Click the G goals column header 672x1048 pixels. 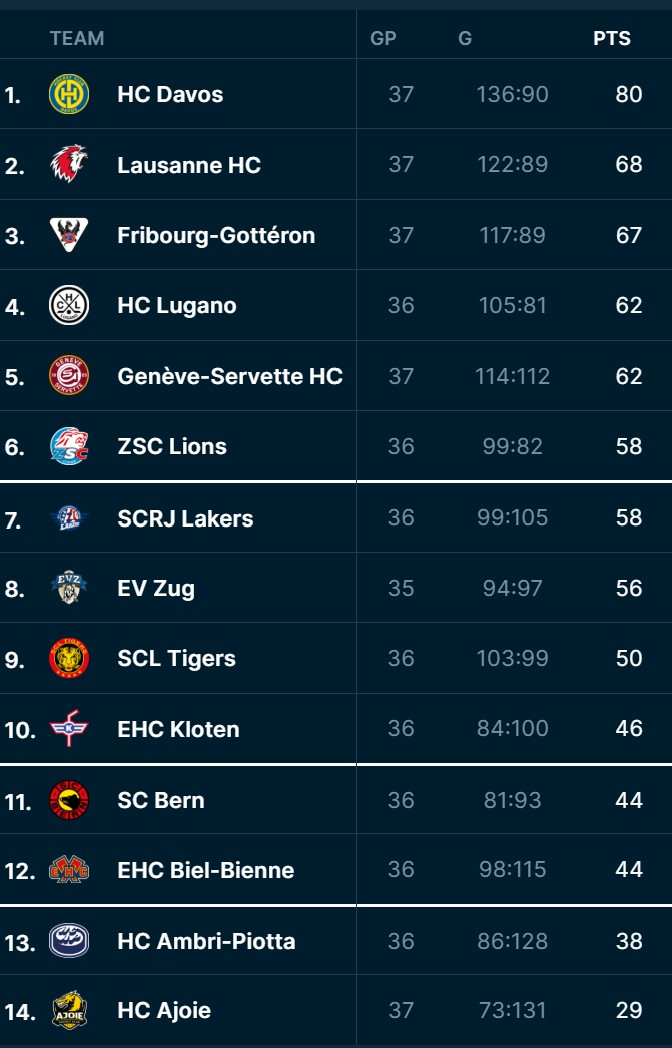click(x=465, y=39)
